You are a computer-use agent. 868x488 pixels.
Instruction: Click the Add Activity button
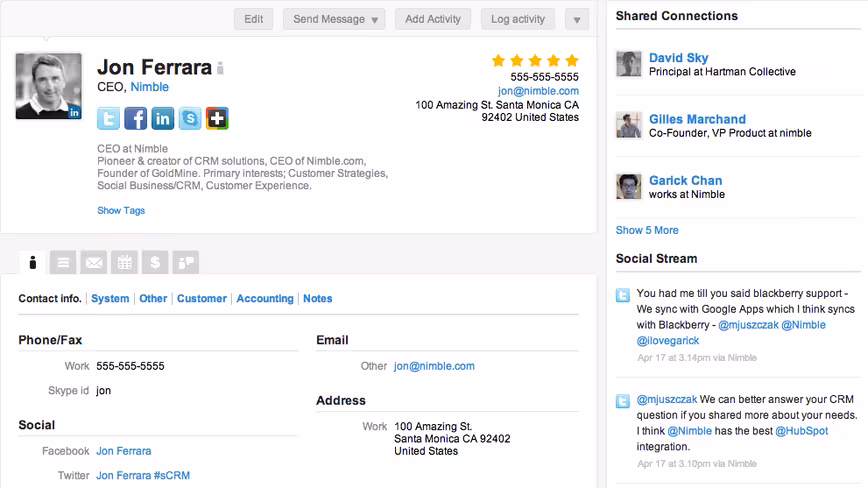click(433, 19)
